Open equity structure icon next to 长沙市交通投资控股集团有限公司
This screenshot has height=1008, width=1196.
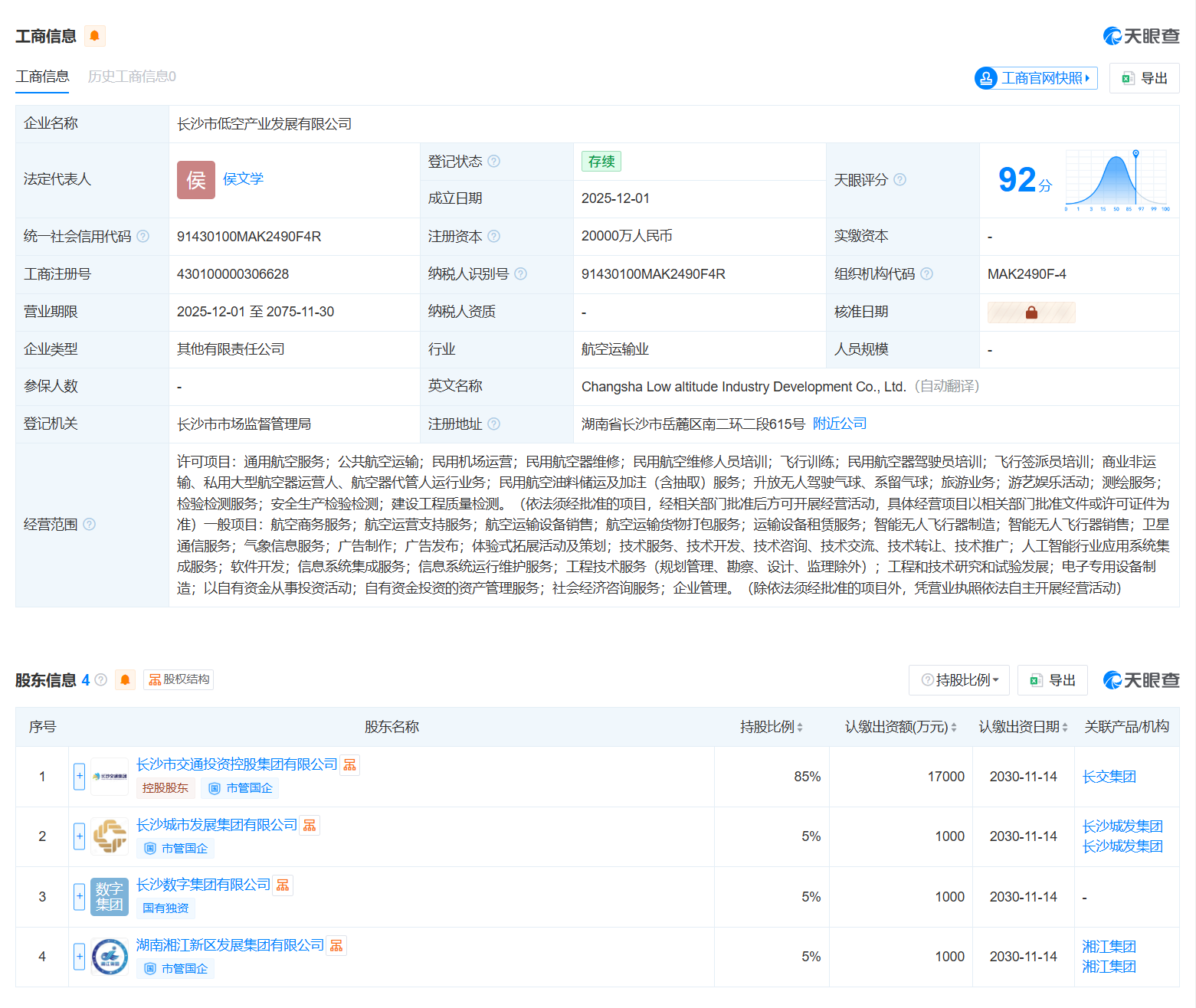coord(350,765)
